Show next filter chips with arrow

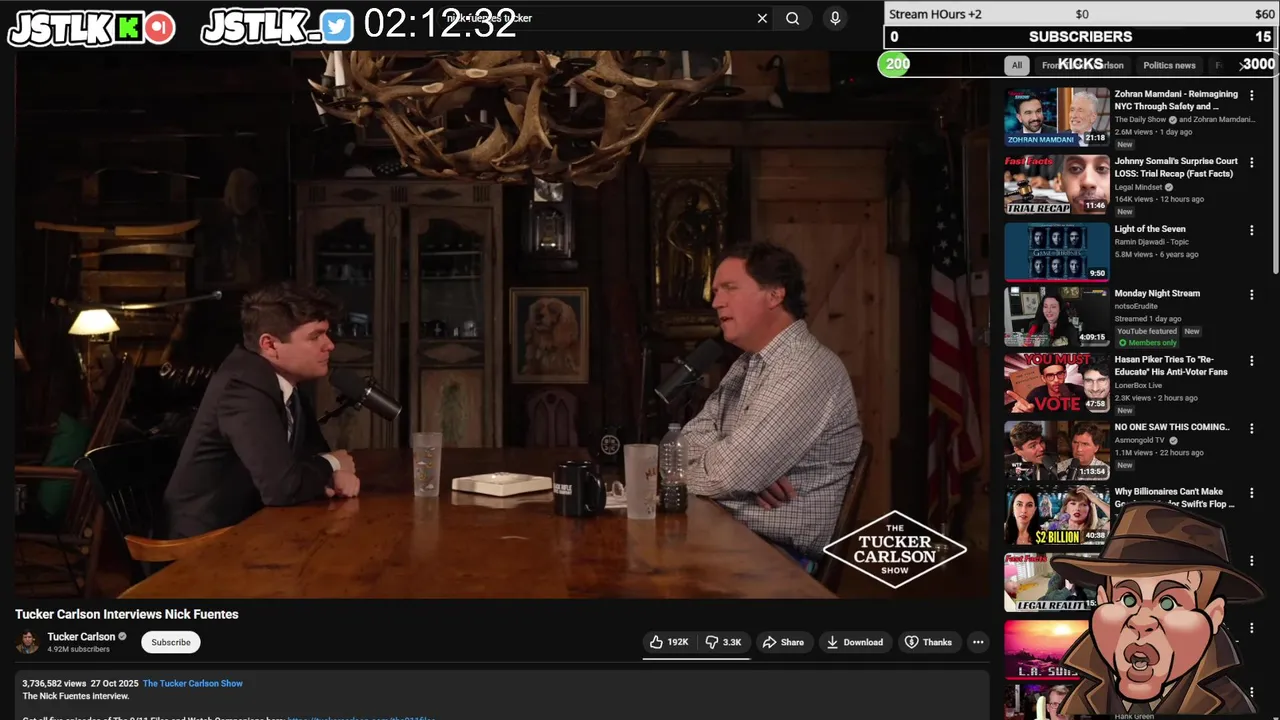click(1243, 65)
